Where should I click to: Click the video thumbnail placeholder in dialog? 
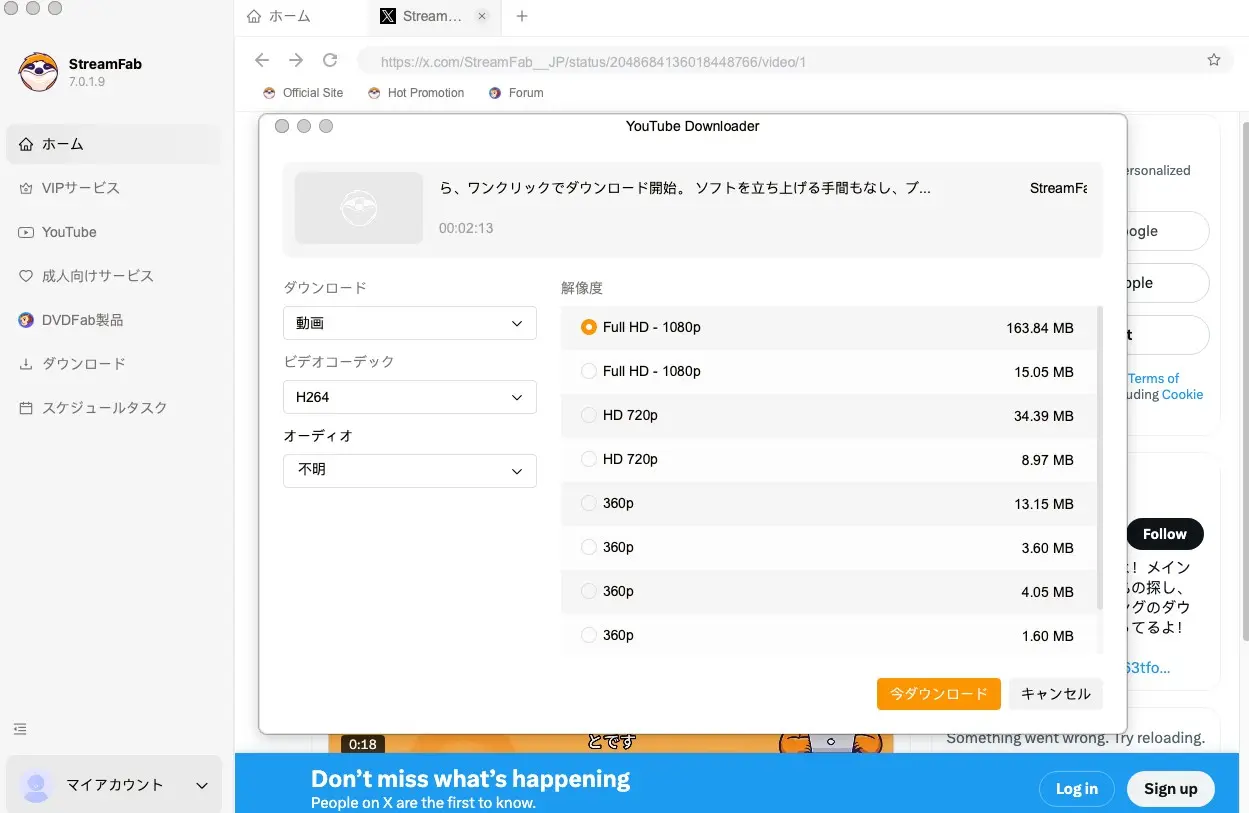[x=359, y=208]
